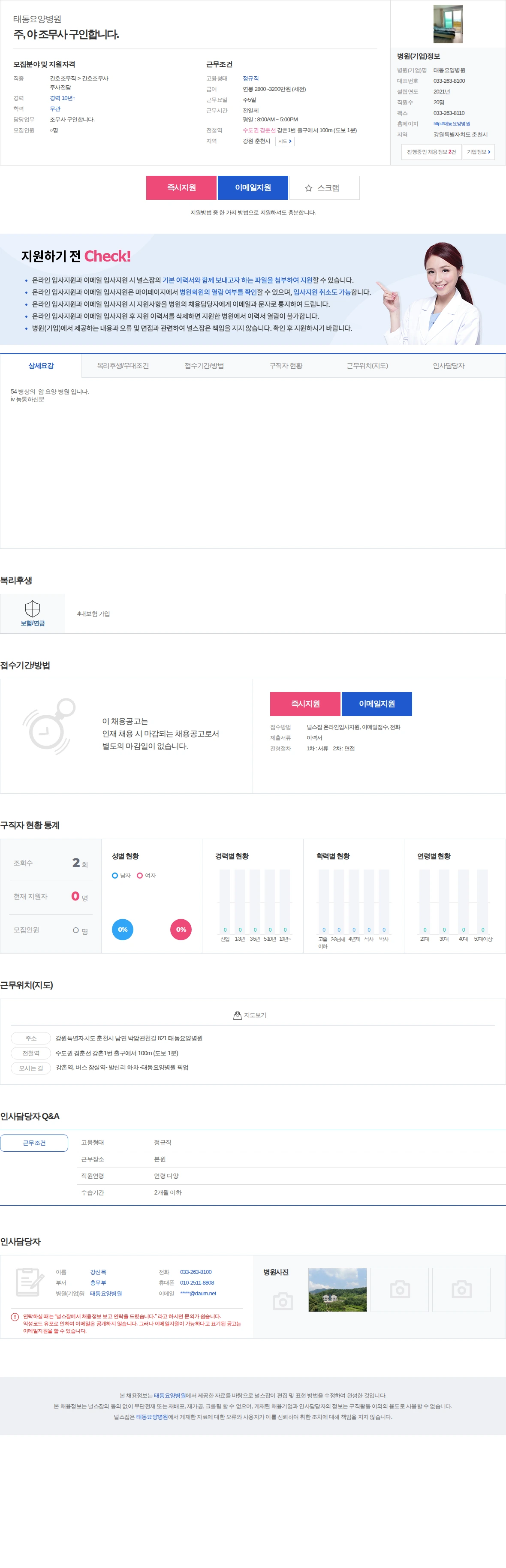Click the 여자 legend marker in 성별 현황
This screenshot has width=506, height=1568.
click(x=139, y=875)
